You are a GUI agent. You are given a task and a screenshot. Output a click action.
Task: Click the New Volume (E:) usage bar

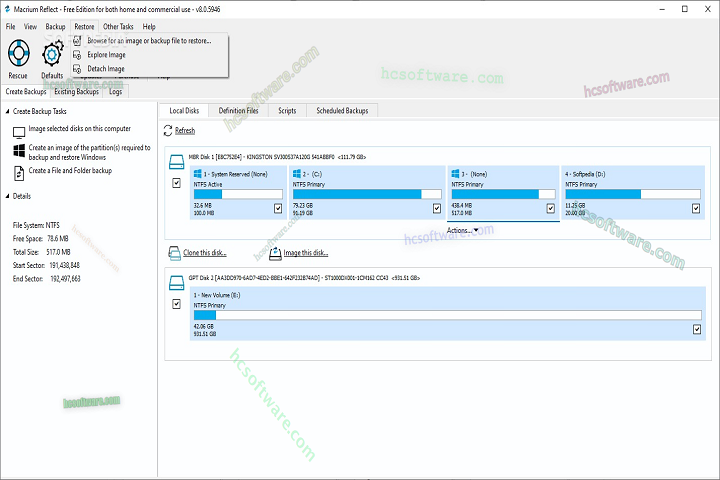click(448, 315)
